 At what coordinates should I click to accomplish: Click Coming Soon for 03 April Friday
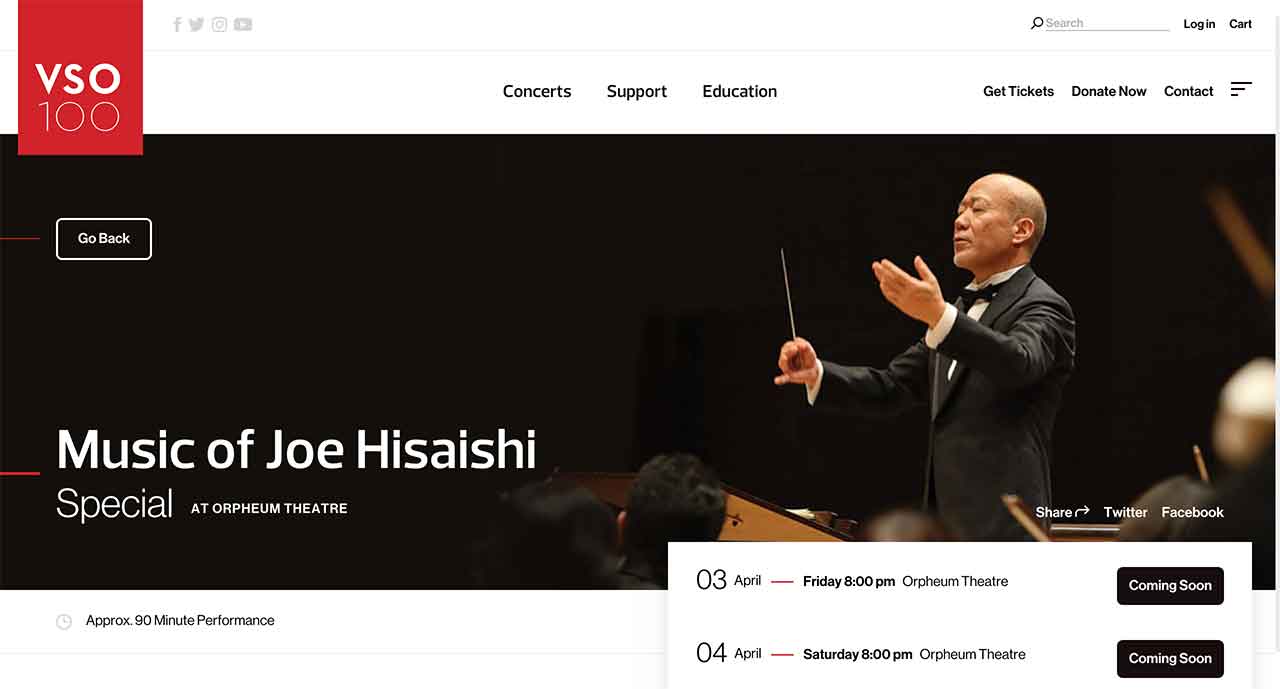click(x=1170, y=586)
